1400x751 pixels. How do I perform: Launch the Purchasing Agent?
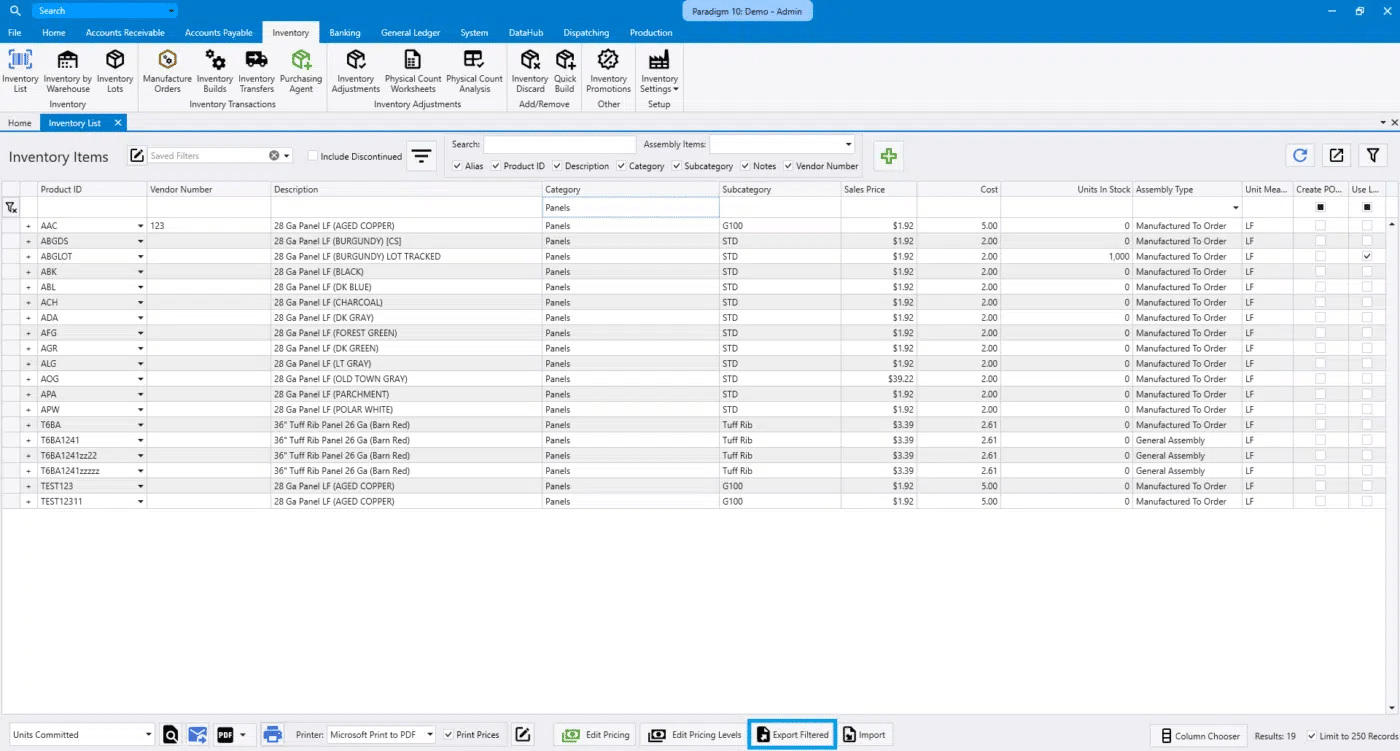pos(301,71)
